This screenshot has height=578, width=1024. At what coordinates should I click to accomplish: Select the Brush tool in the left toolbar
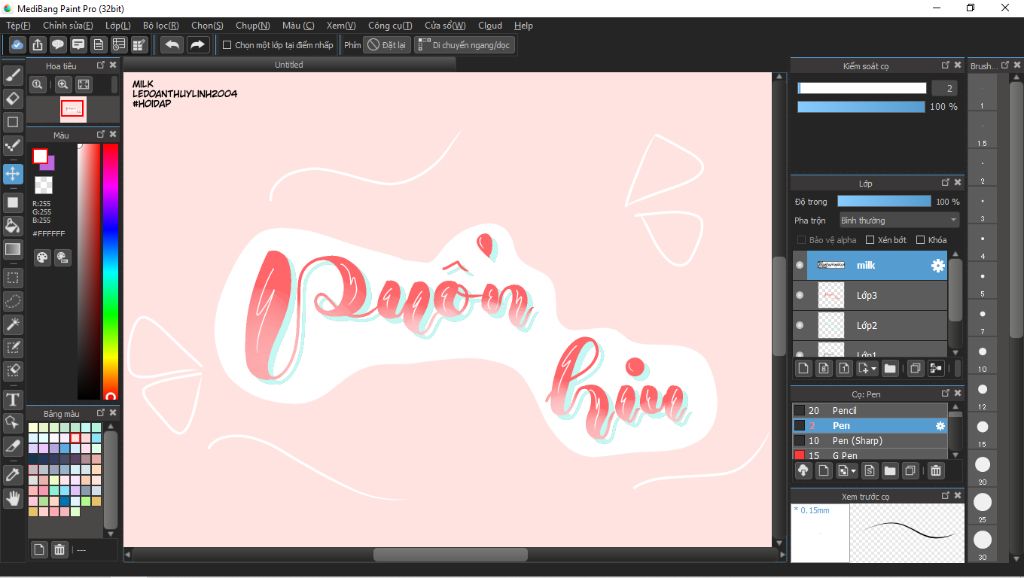12,75
